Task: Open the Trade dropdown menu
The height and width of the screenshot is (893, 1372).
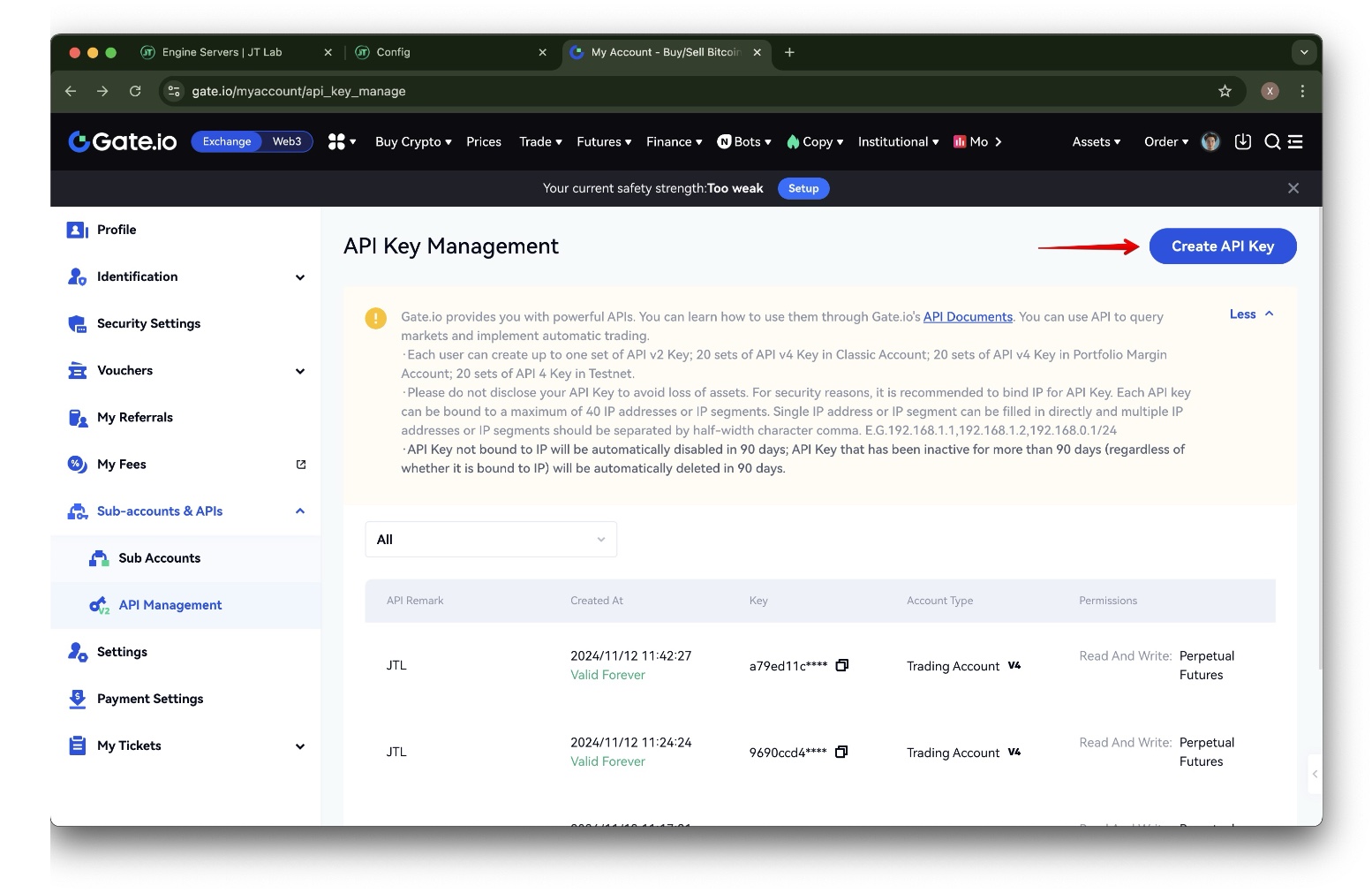Action: 540,141
